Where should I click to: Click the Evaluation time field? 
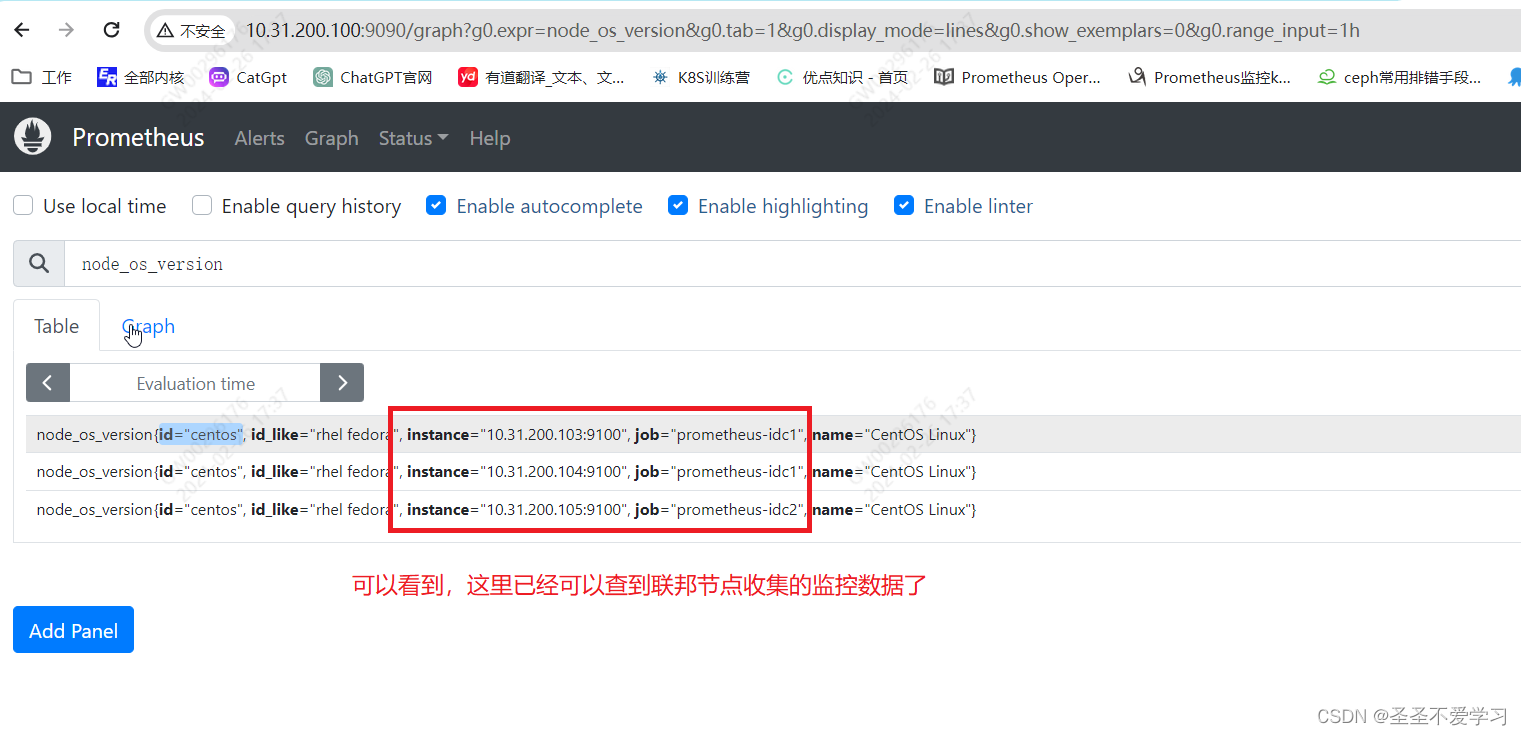(x=195, y=383)
